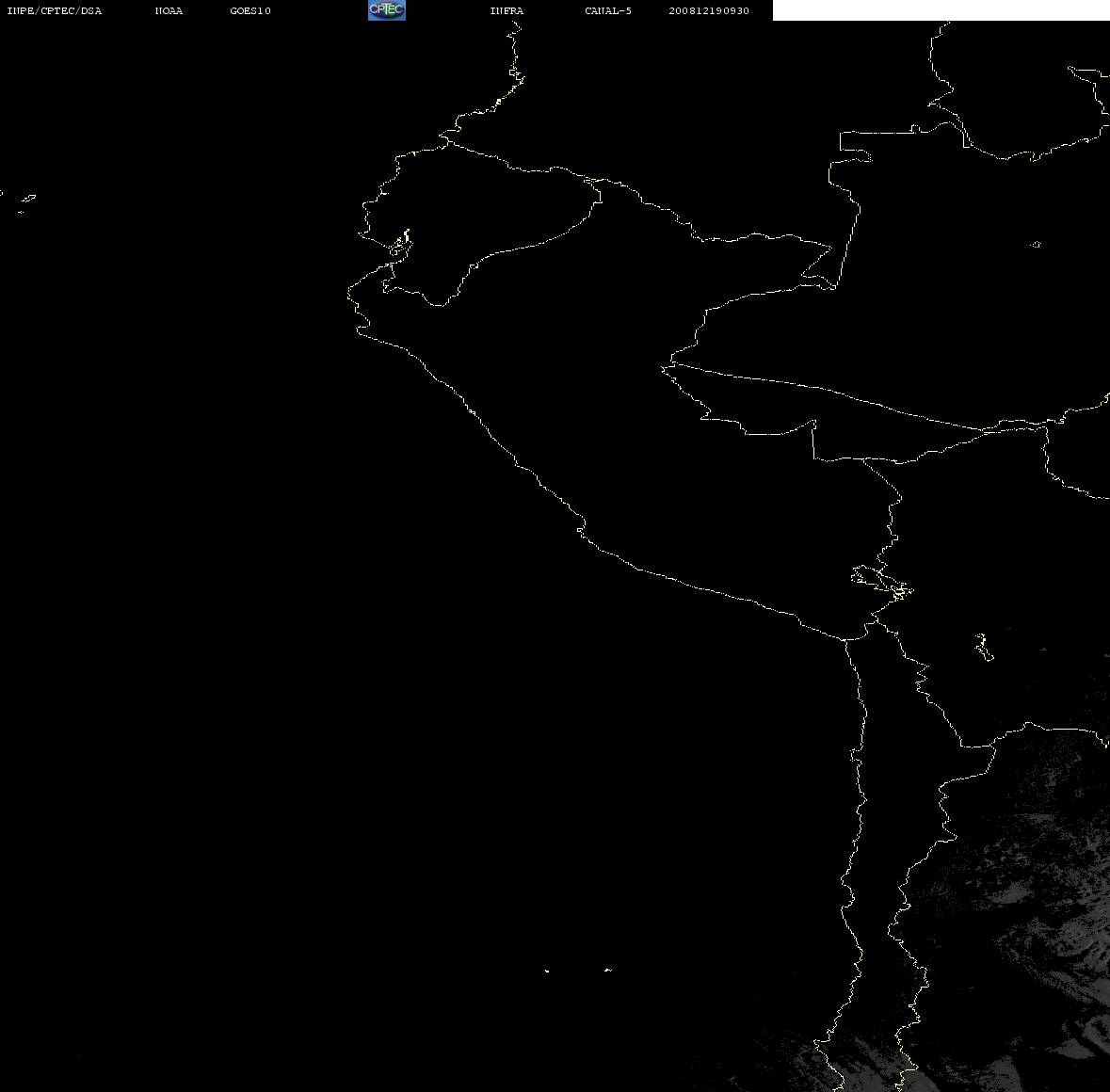
Task: Click the Lake Titicaca outline
Action: [882, 583]
